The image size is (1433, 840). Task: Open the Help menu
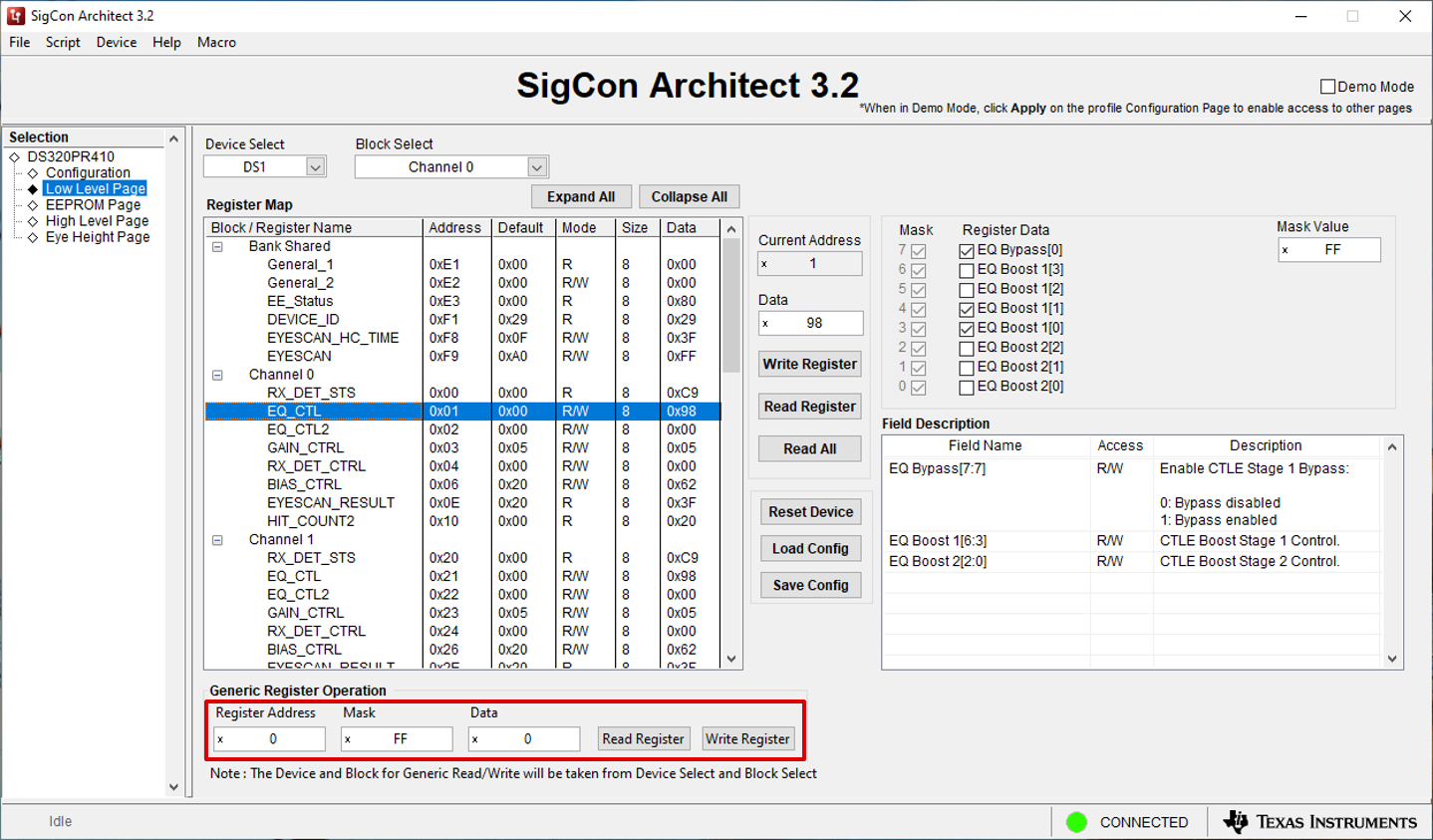[166, 42]
